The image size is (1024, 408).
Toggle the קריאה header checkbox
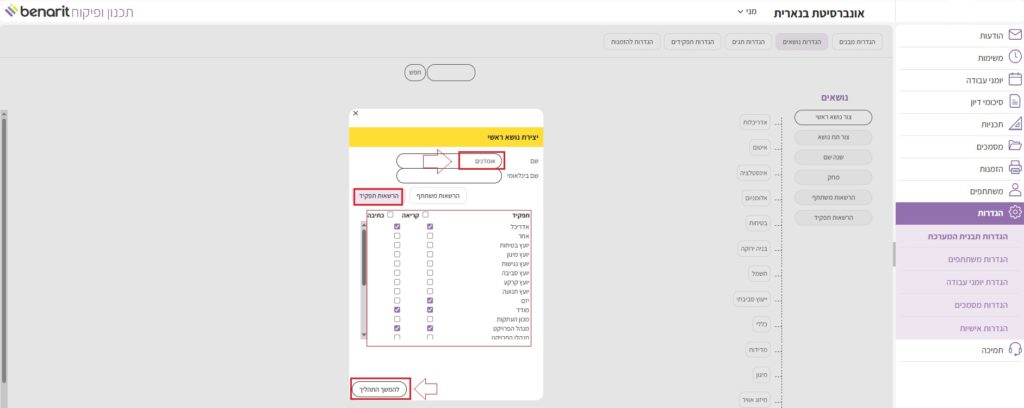click(426, 214)
